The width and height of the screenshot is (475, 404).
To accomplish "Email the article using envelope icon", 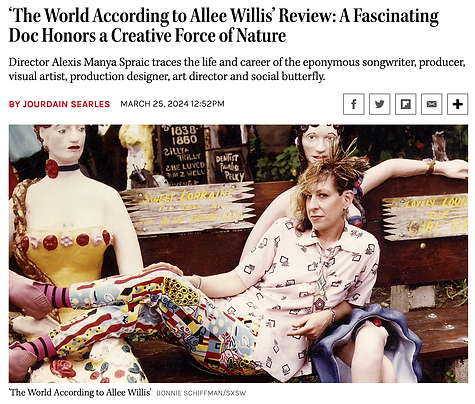I will (x=432, y=104).
